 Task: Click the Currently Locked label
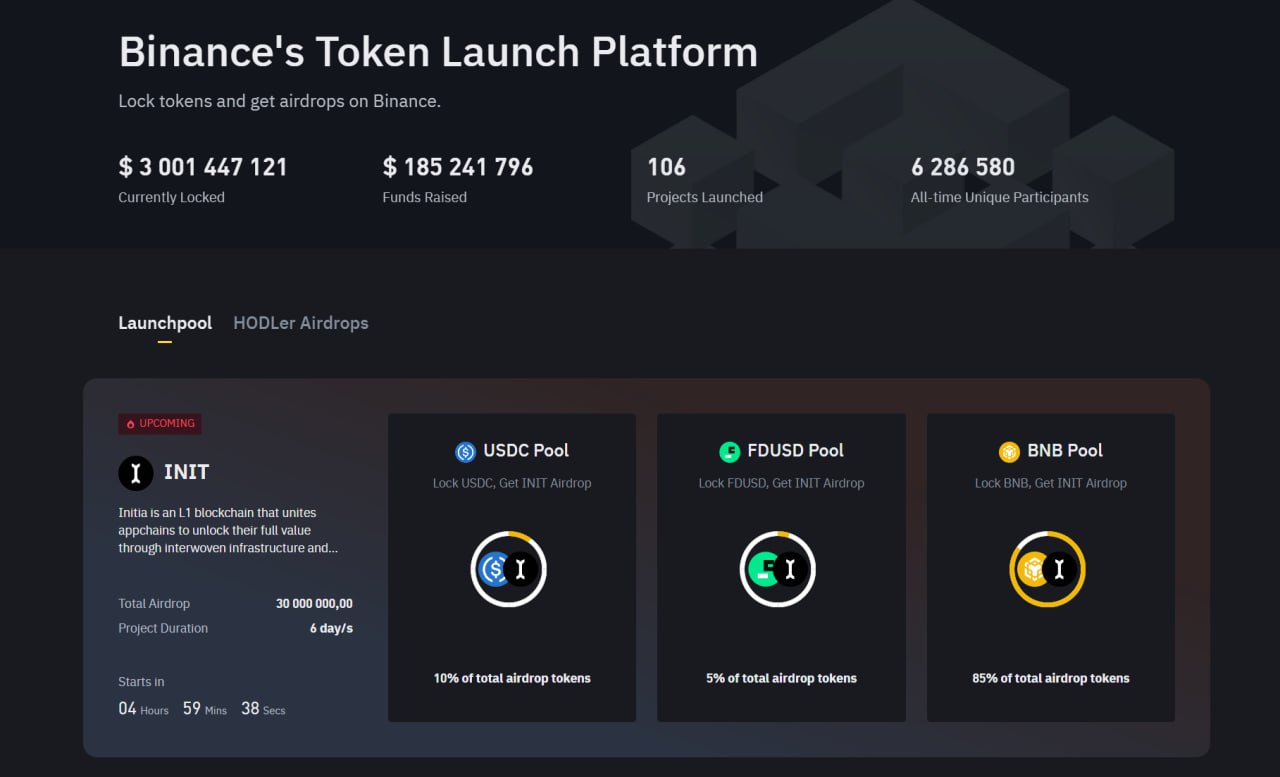[171, 198]
